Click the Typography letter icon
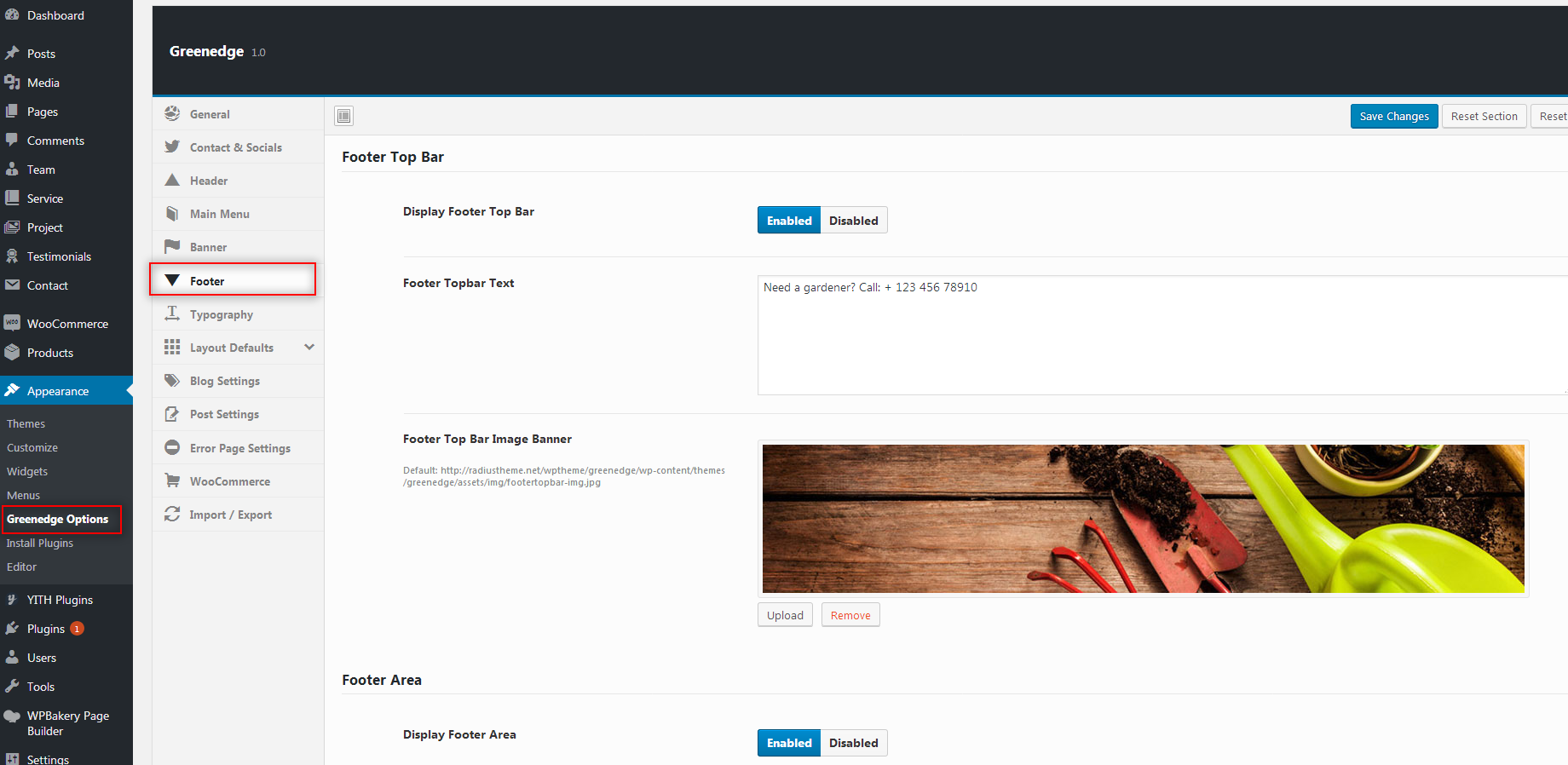This screenshot has width=1568, height=765. pos(172,313)
